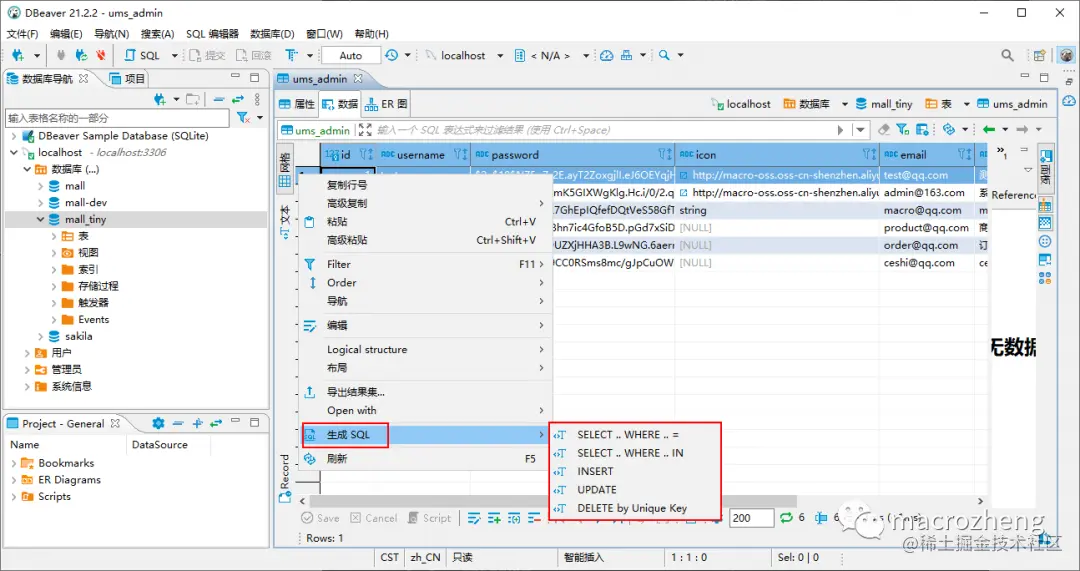Choose UPDATE from the 生成 SQL submenu

[x=634, y=490]
